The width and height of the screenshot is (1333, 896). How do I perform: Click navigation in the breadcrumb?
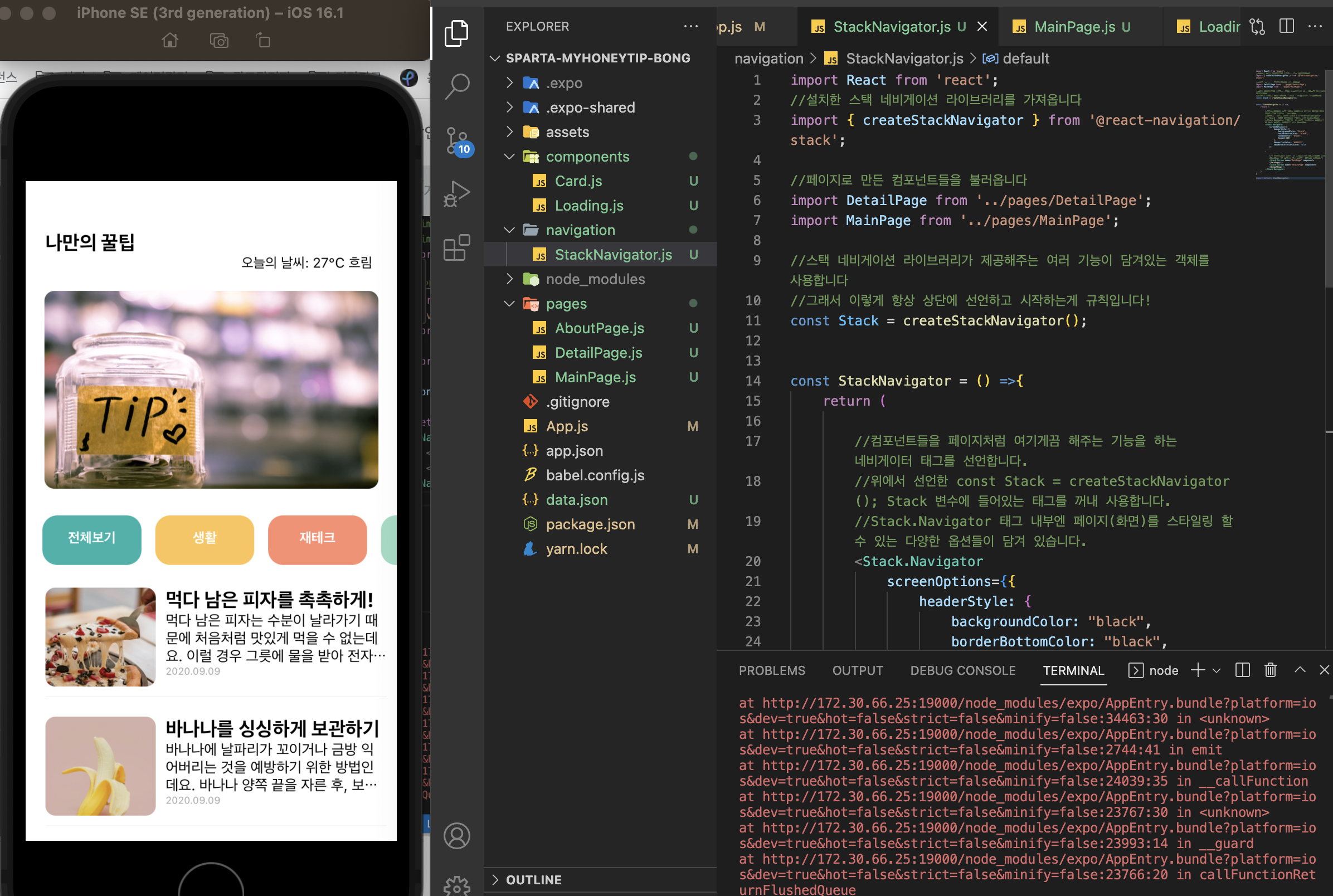click(768, 59)
